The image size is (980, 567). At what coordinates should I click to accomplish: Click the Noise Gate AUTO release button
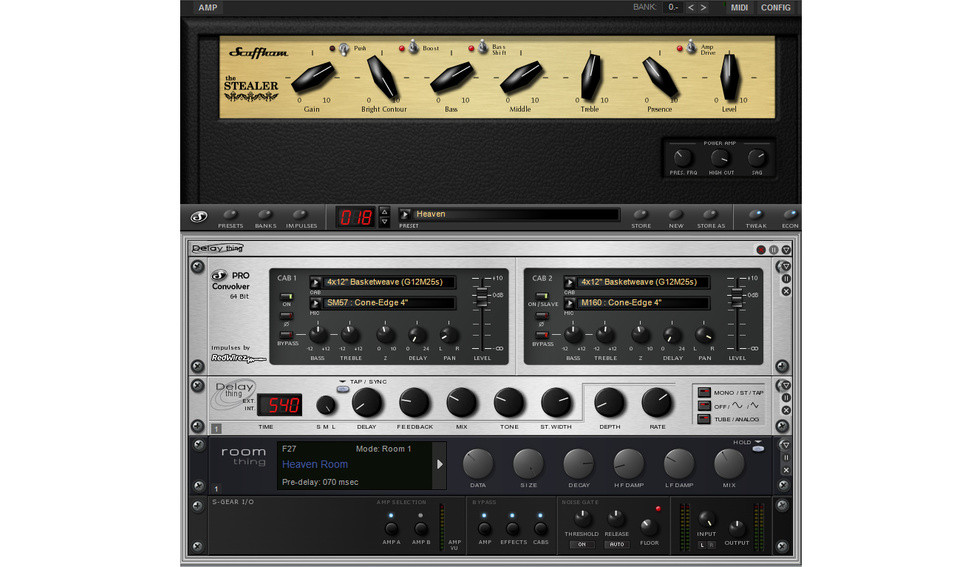coord(616,544)
